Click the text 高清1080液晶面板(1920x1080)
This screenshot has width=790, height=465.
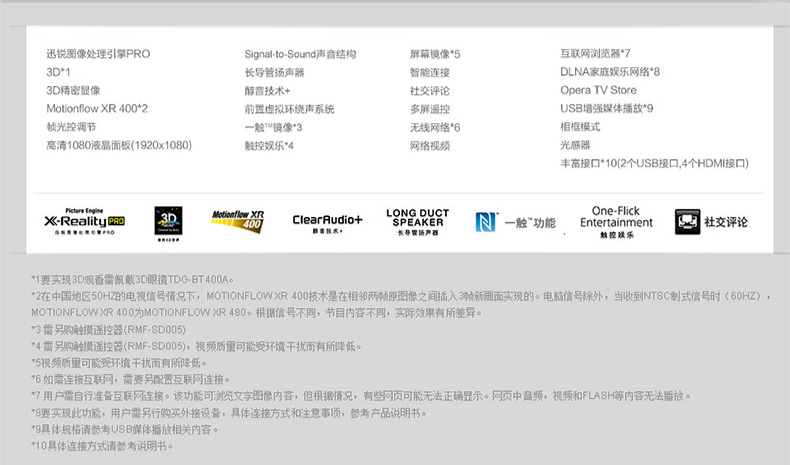coord(119,145)
